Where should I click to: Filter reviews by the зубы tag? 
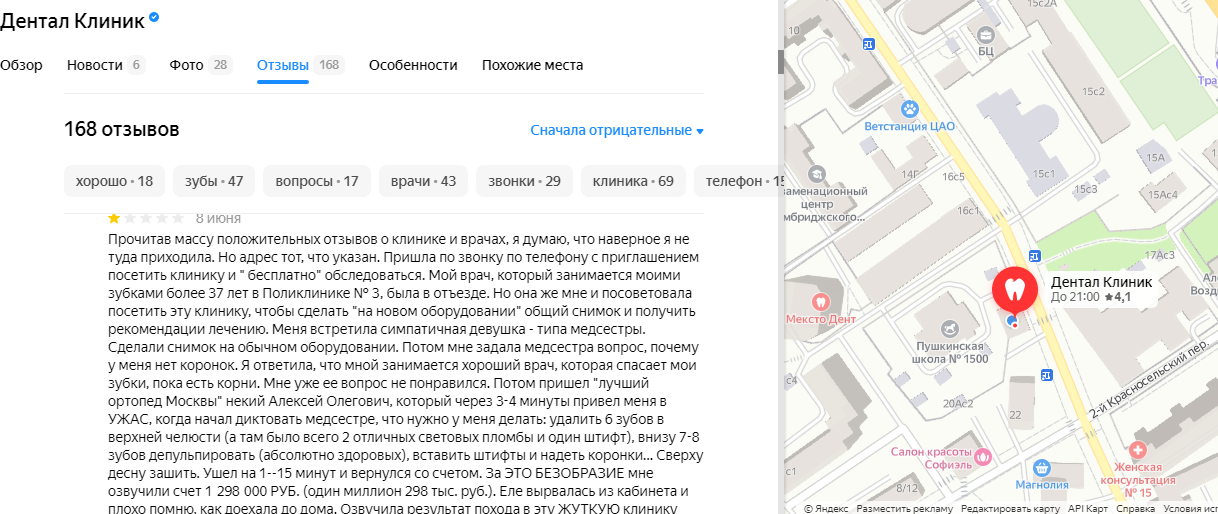point(214,181)
